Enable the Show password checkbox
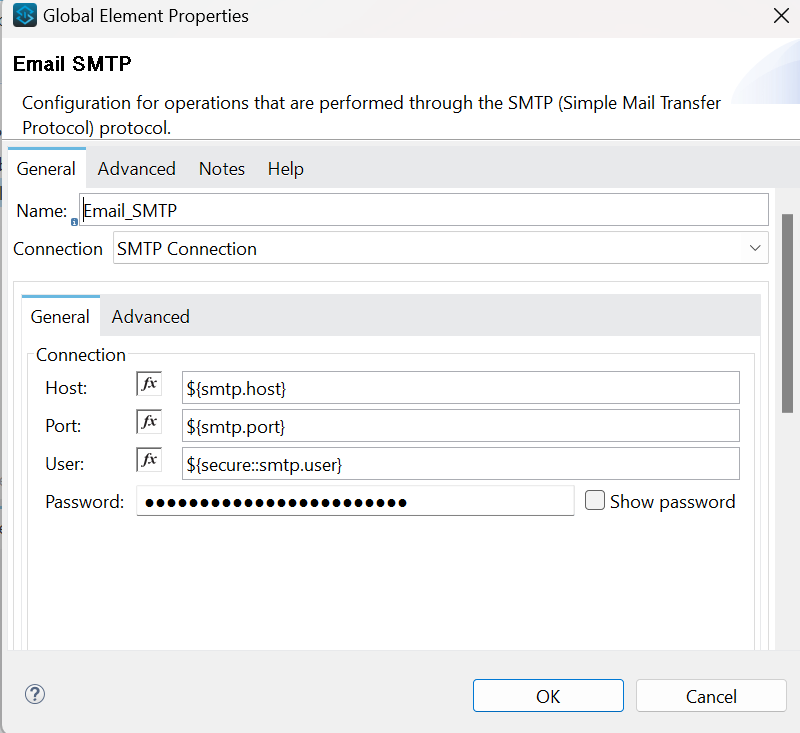The height and width of the screenshot is (733, 800). coord(595,501)
